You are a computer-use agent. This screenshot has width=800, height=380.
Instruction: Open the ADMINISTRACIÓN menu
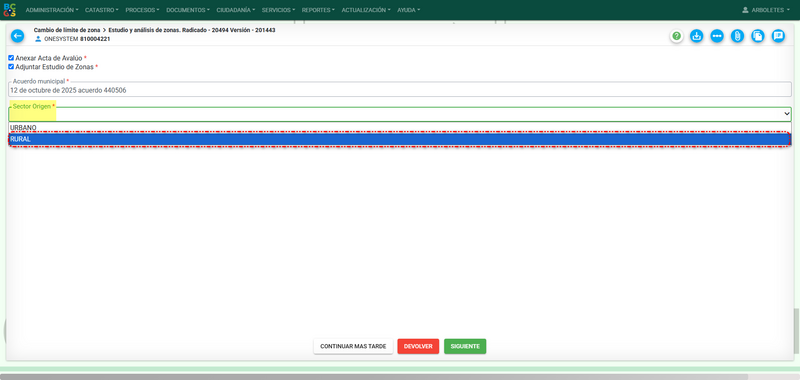click(52, 10)
